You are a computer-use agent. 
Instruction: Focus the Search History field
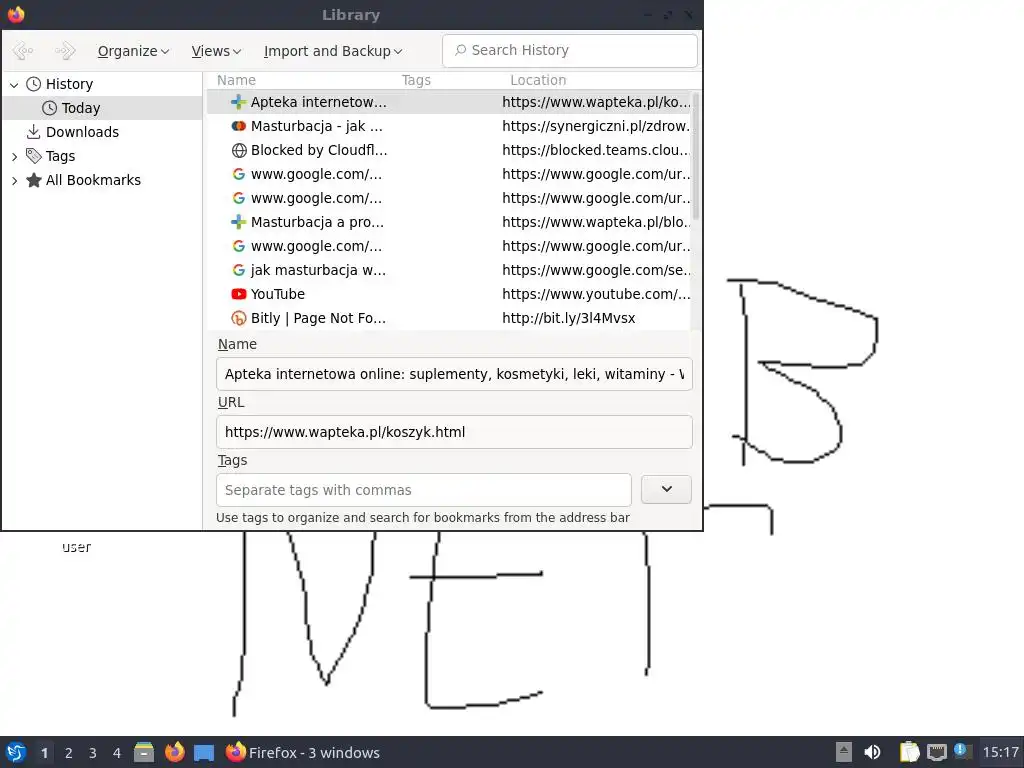click(x=569, y=50)
